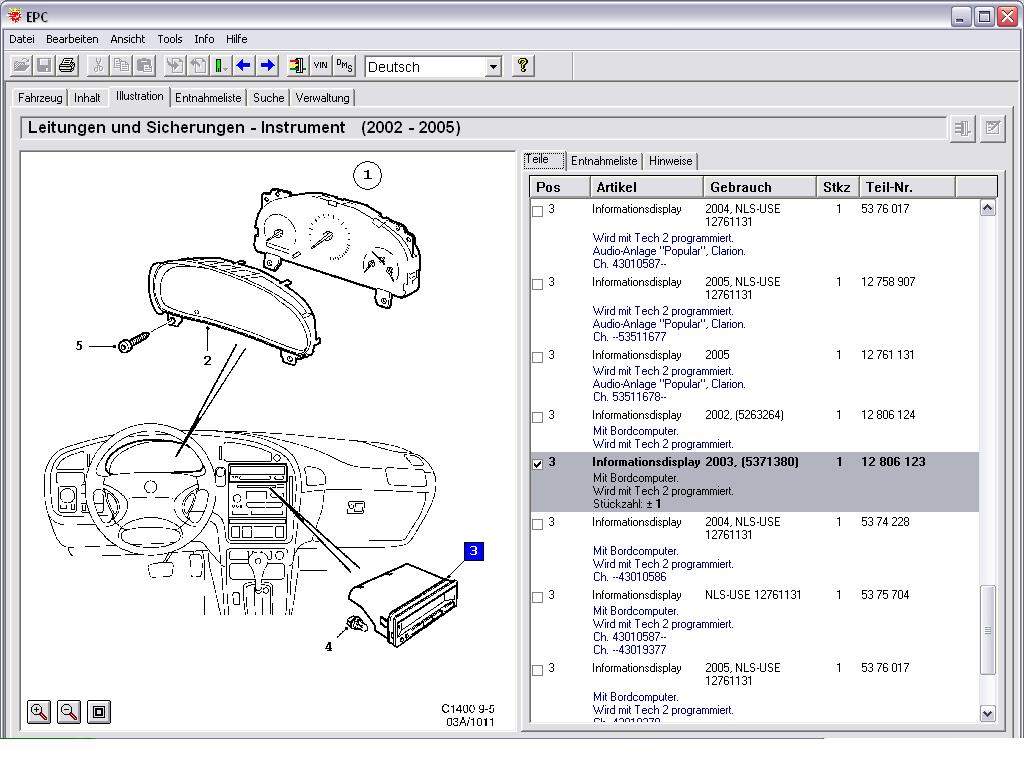1024x768 pixels.
Task: Check the 2005 Bordcomputer row 53 76 017
Action: pos(537,671)
